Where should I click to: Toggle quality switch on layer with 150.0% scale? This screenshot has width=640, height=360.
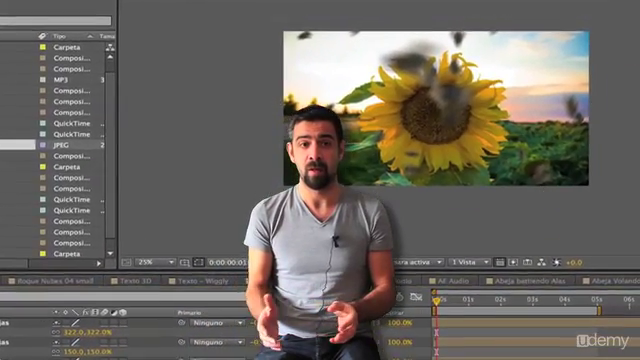tap(75, 342)
